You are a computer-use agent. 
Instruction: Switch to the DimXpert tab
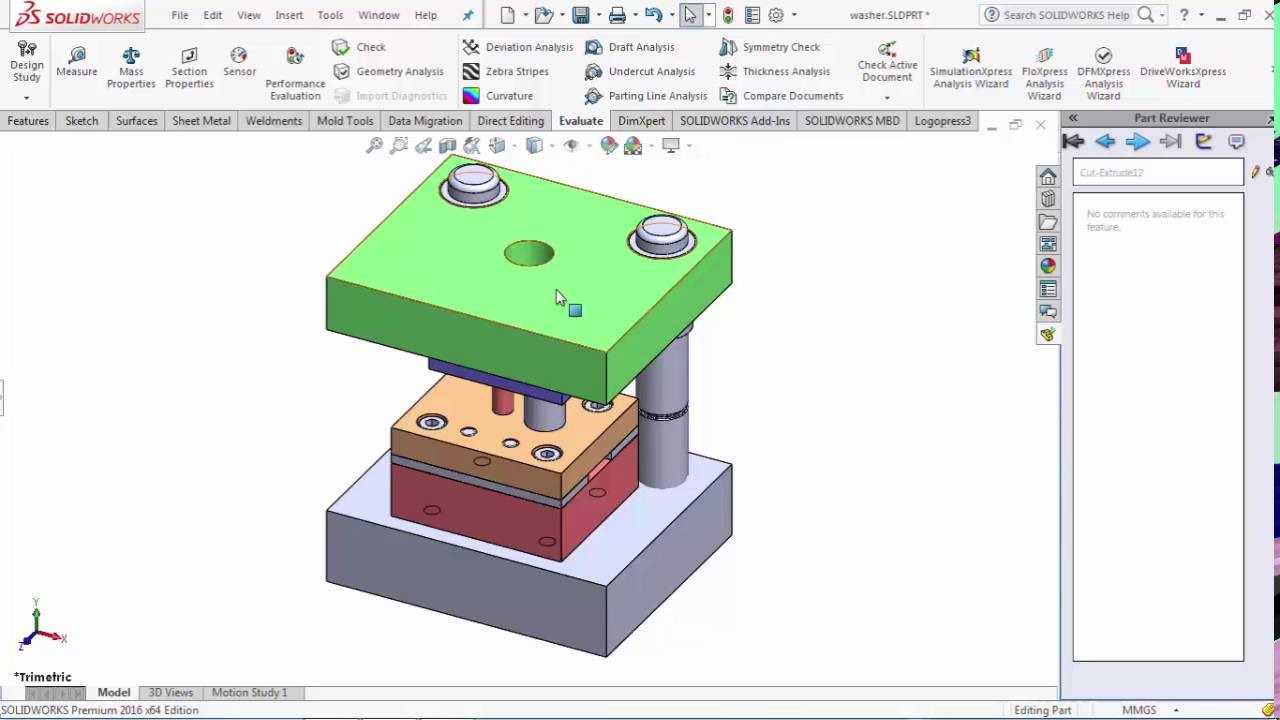click(x=641, y=121)
